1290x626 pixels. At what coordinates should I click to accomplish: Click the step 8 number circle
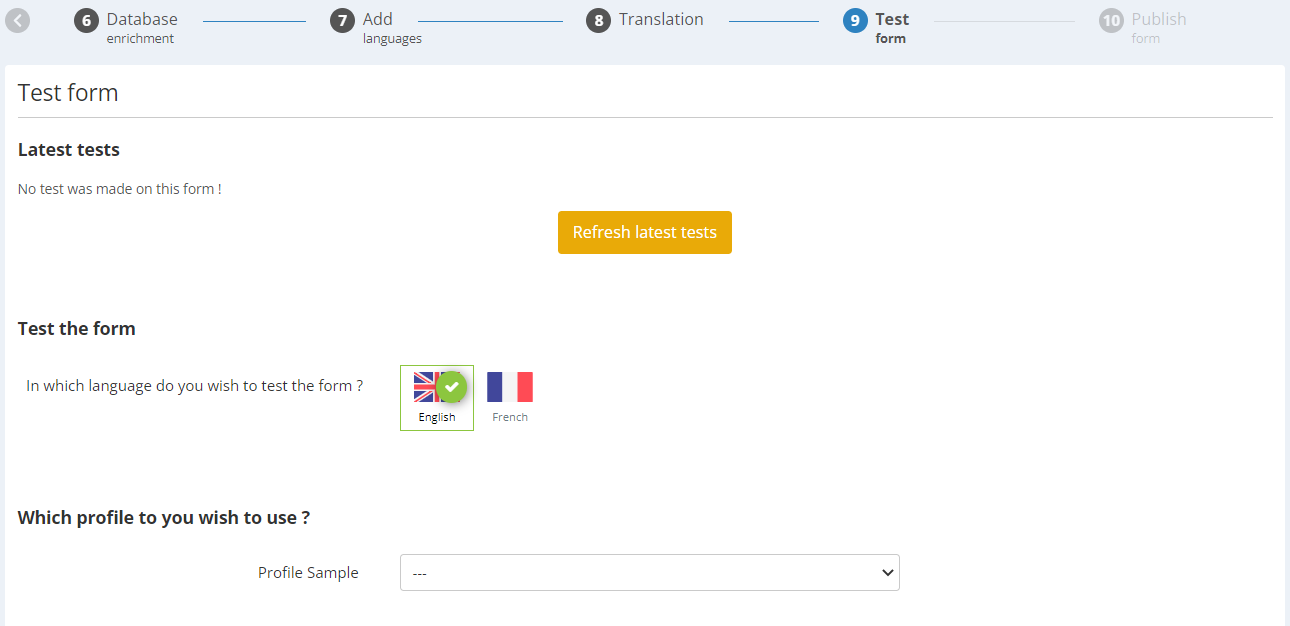point(599,21)
